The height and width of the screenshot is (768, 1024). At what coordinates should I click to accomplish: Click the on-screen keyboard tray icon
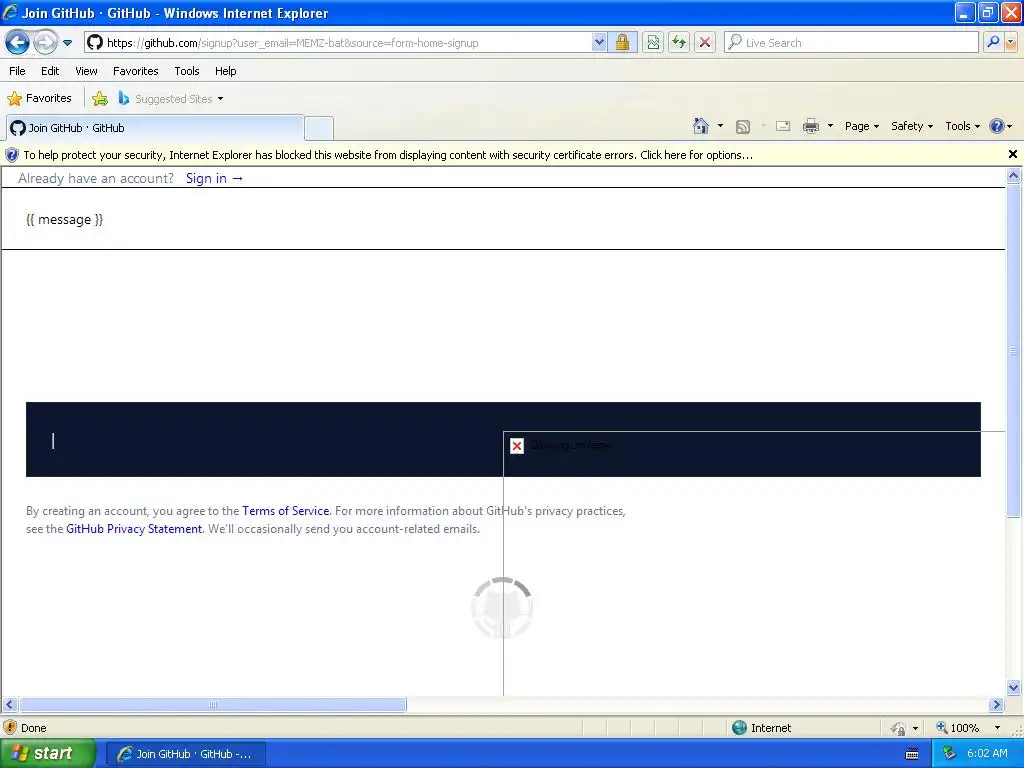912,754
